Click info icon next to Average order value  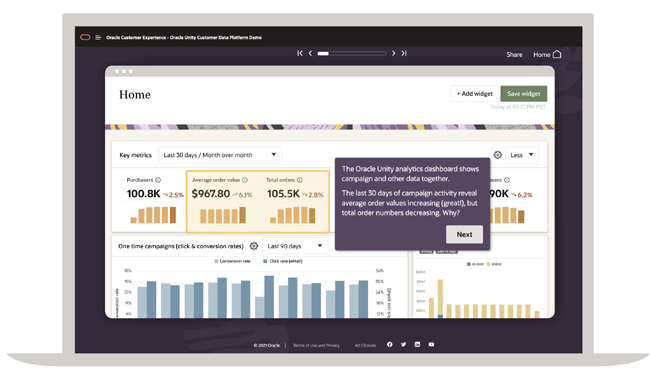point(245,180)
